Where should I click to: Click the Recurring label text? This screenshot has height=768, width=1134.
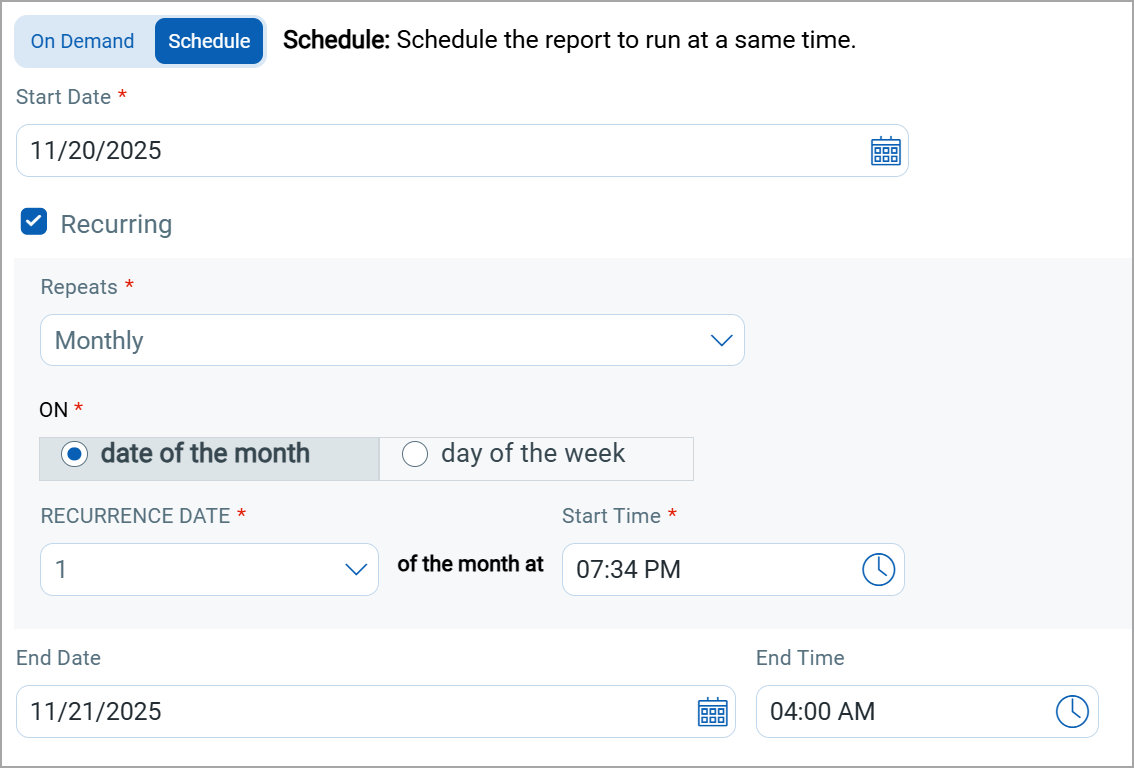click(x=116, y=224)
